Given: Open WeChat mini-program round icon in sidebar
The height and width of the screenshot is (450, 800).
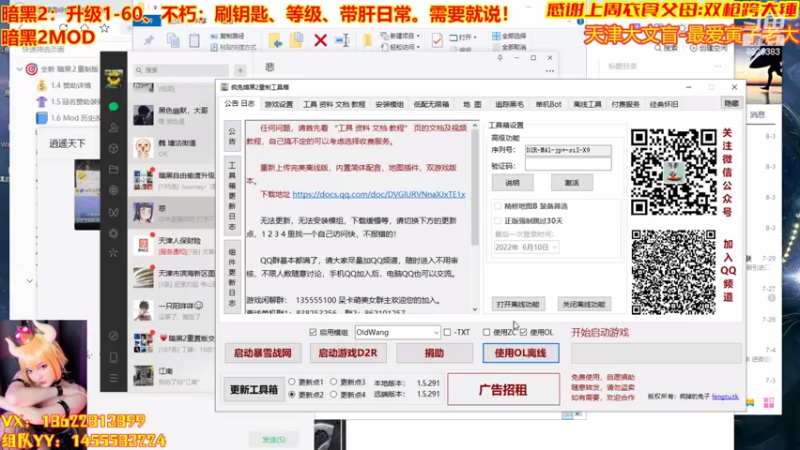Looking at the screenshot, I should (x=114, y=336).
